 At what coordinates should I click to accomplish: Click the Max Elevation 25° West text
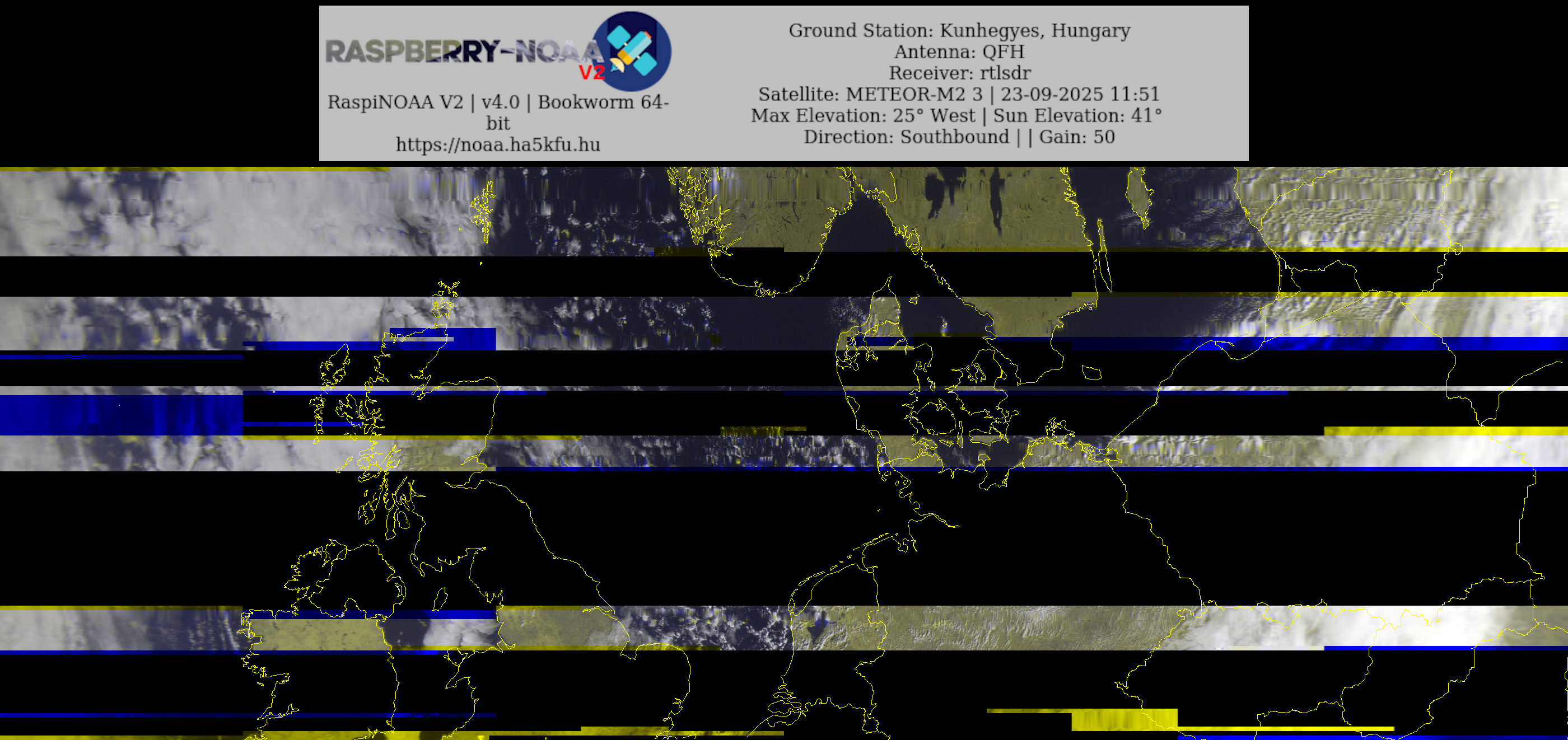coord(862,115)
